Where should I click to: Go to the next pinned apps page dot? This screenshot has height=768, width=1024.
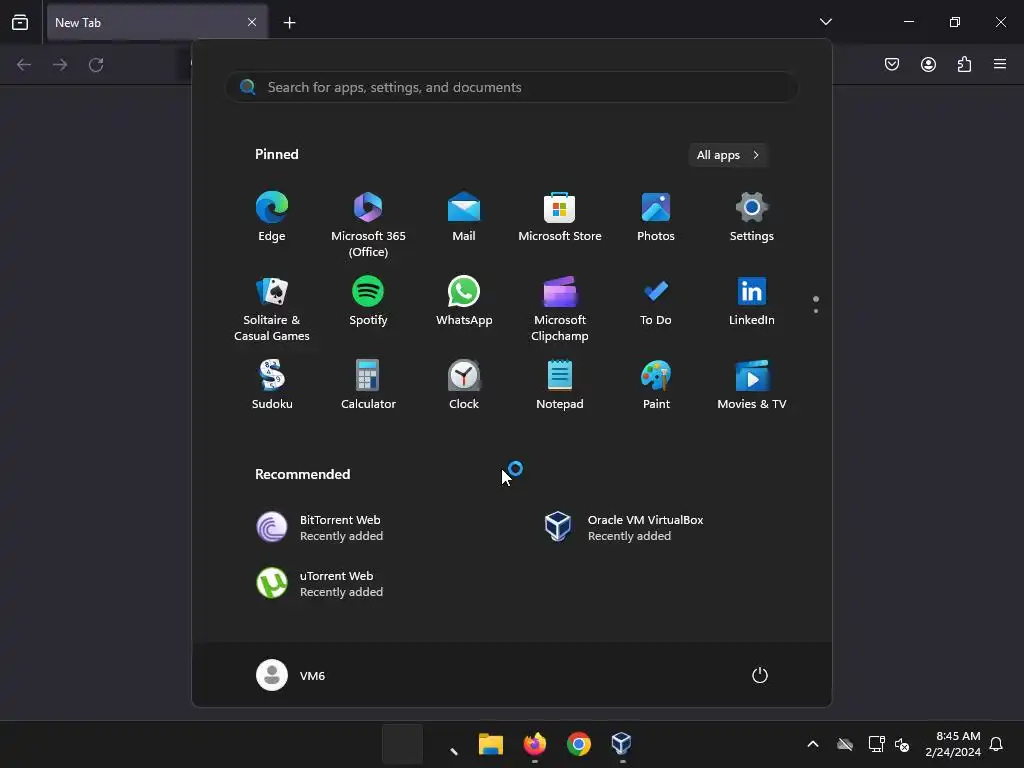(x=816, y=311)
